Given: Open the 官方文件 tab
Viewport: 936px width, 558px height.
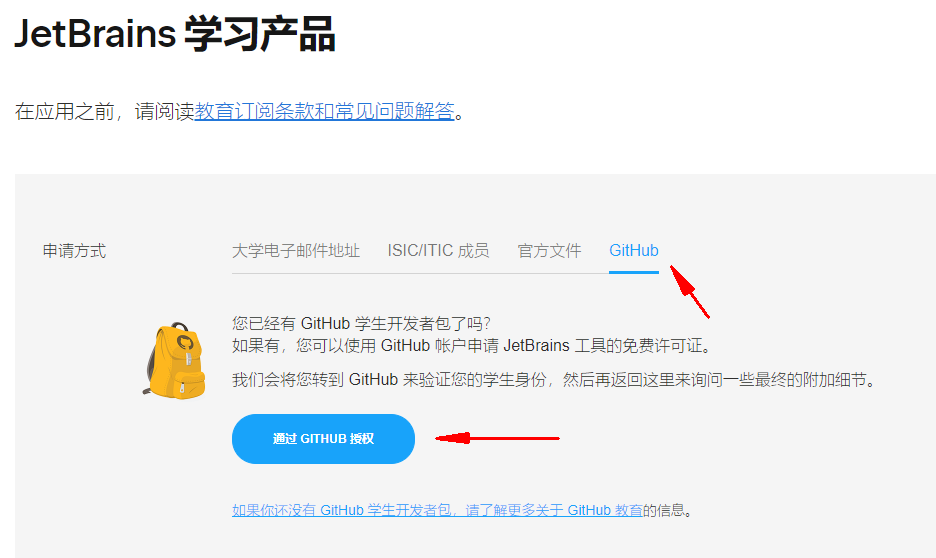Looking at the screenshot, I should [549, 251].
